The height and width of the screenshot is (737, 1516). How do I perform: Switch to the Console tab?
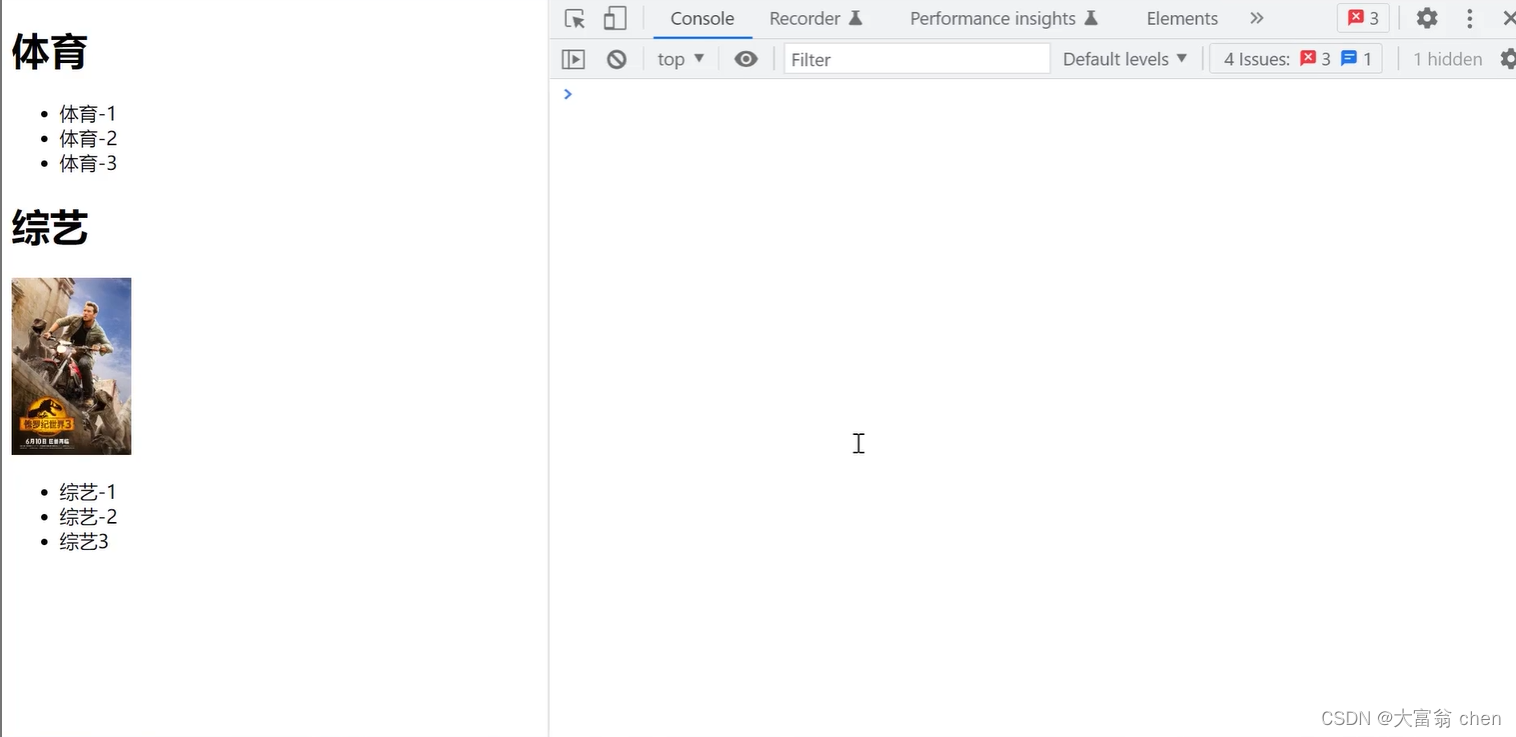pos(702,19)
